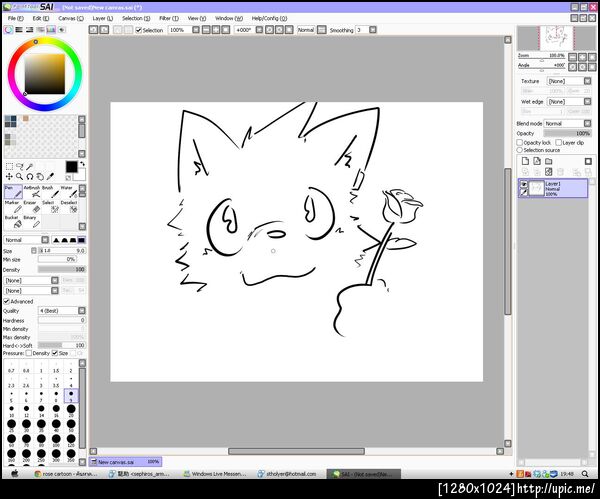
Task: Toggle the color wheel panel icon
Action: point(8,29)
